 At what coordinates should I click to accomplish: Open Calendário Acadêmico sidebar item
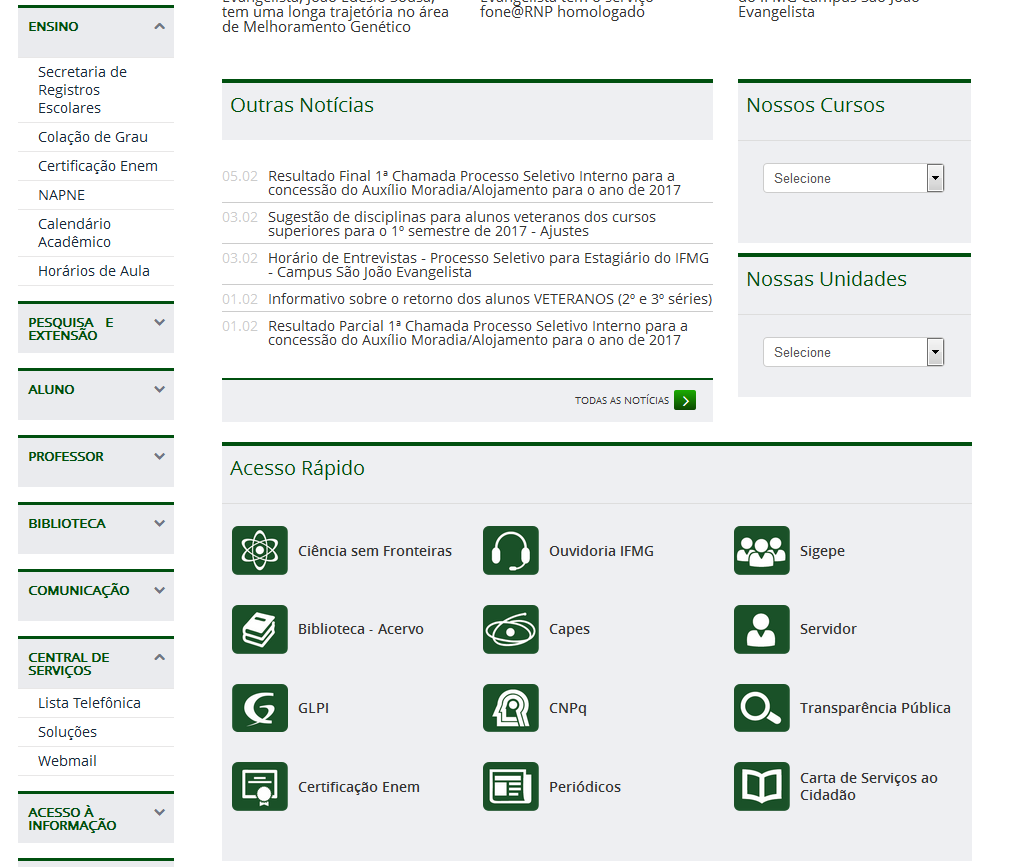tap(74, 233)
